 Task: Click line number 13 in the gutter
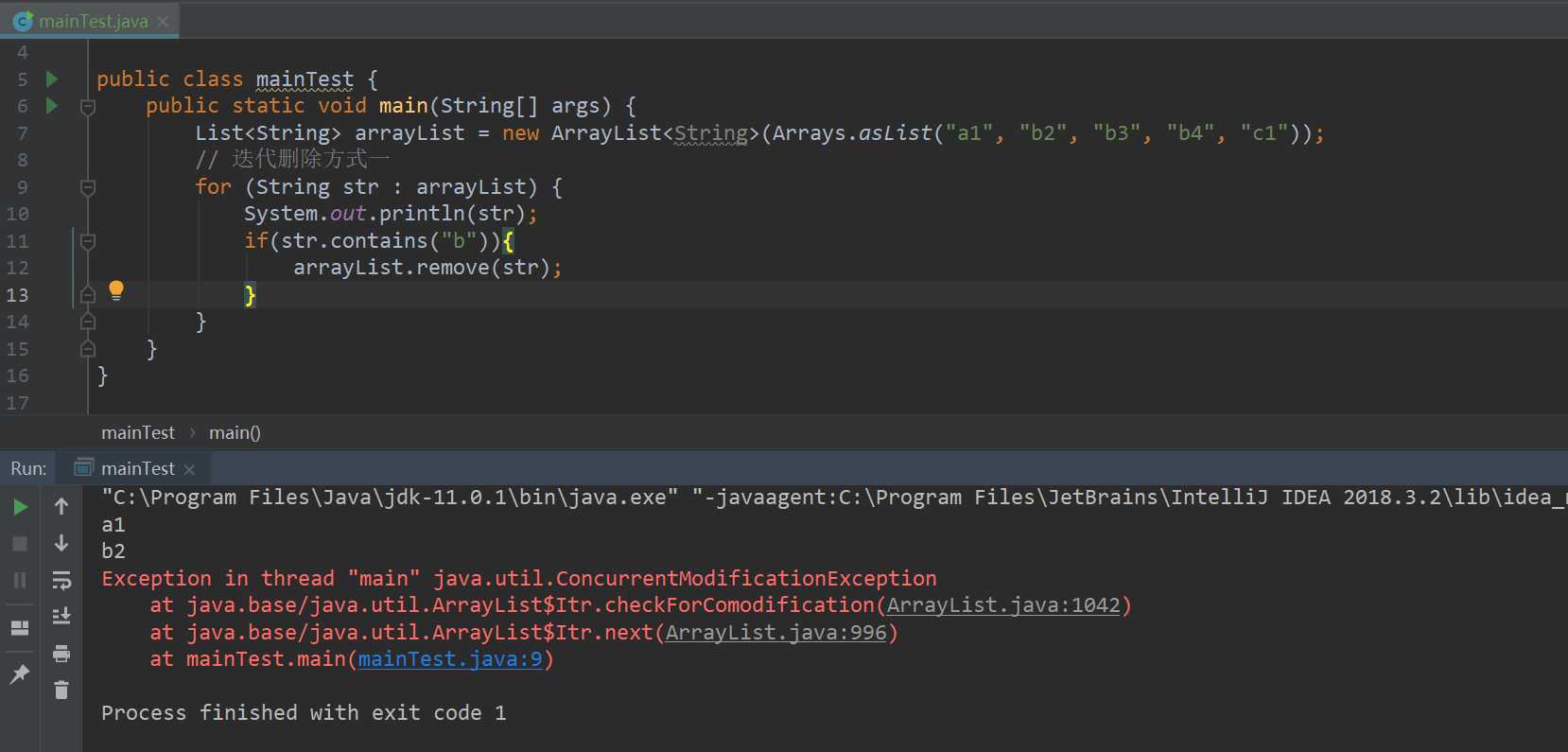[18, 295]
